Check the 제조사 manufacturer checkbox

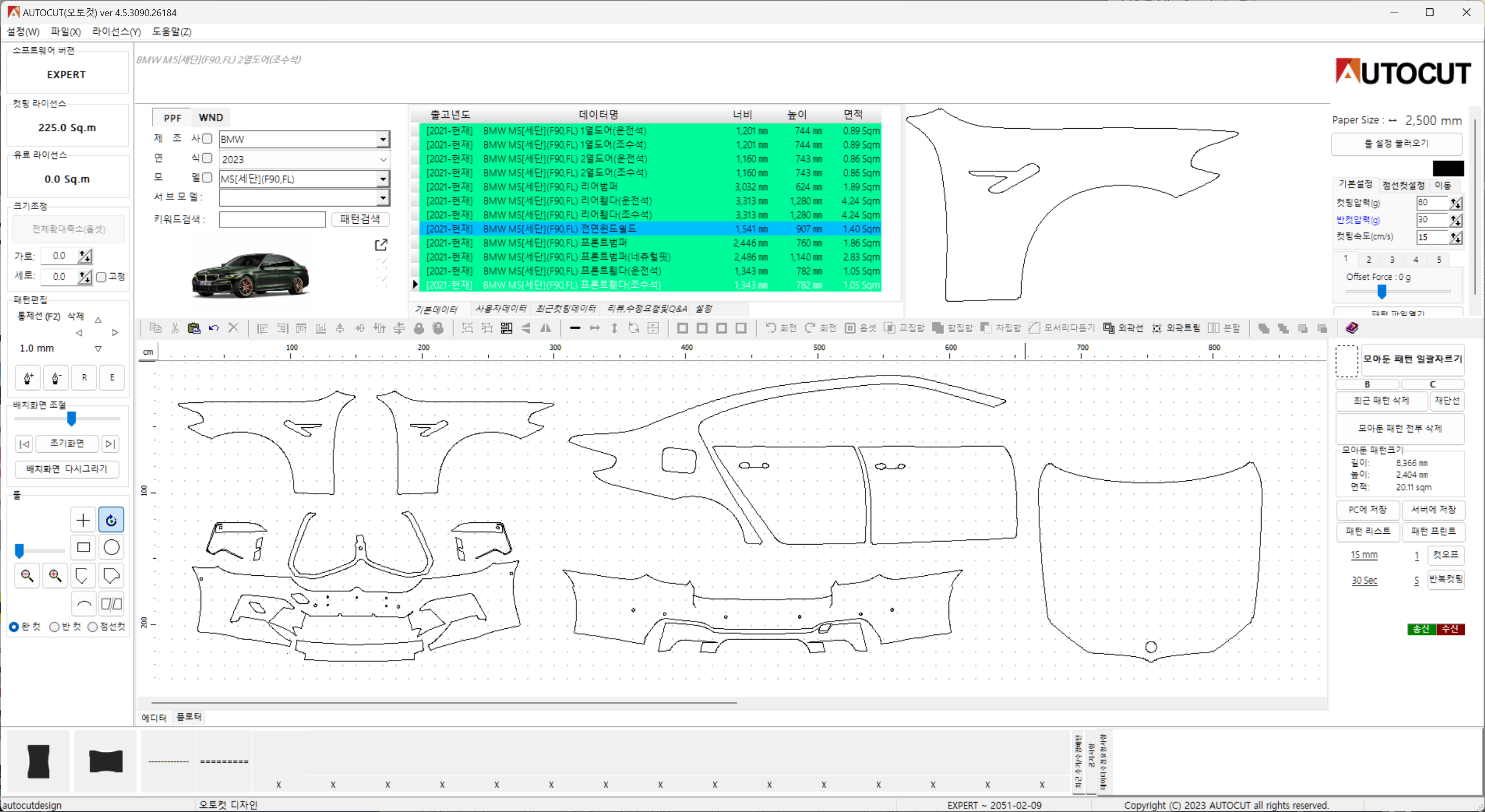coord(207,138)
